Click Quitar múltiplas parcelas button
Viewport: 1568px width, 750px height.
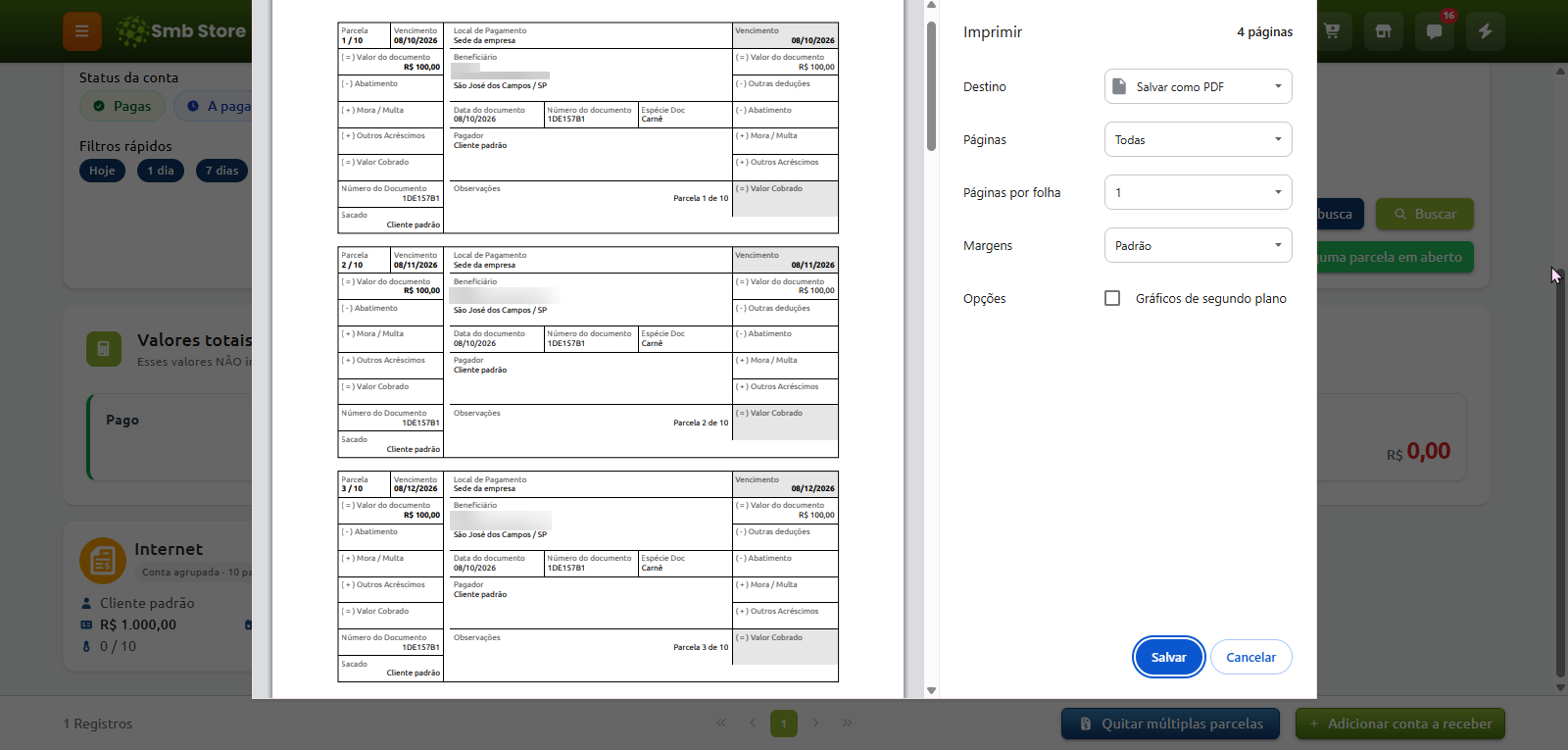1170,724
